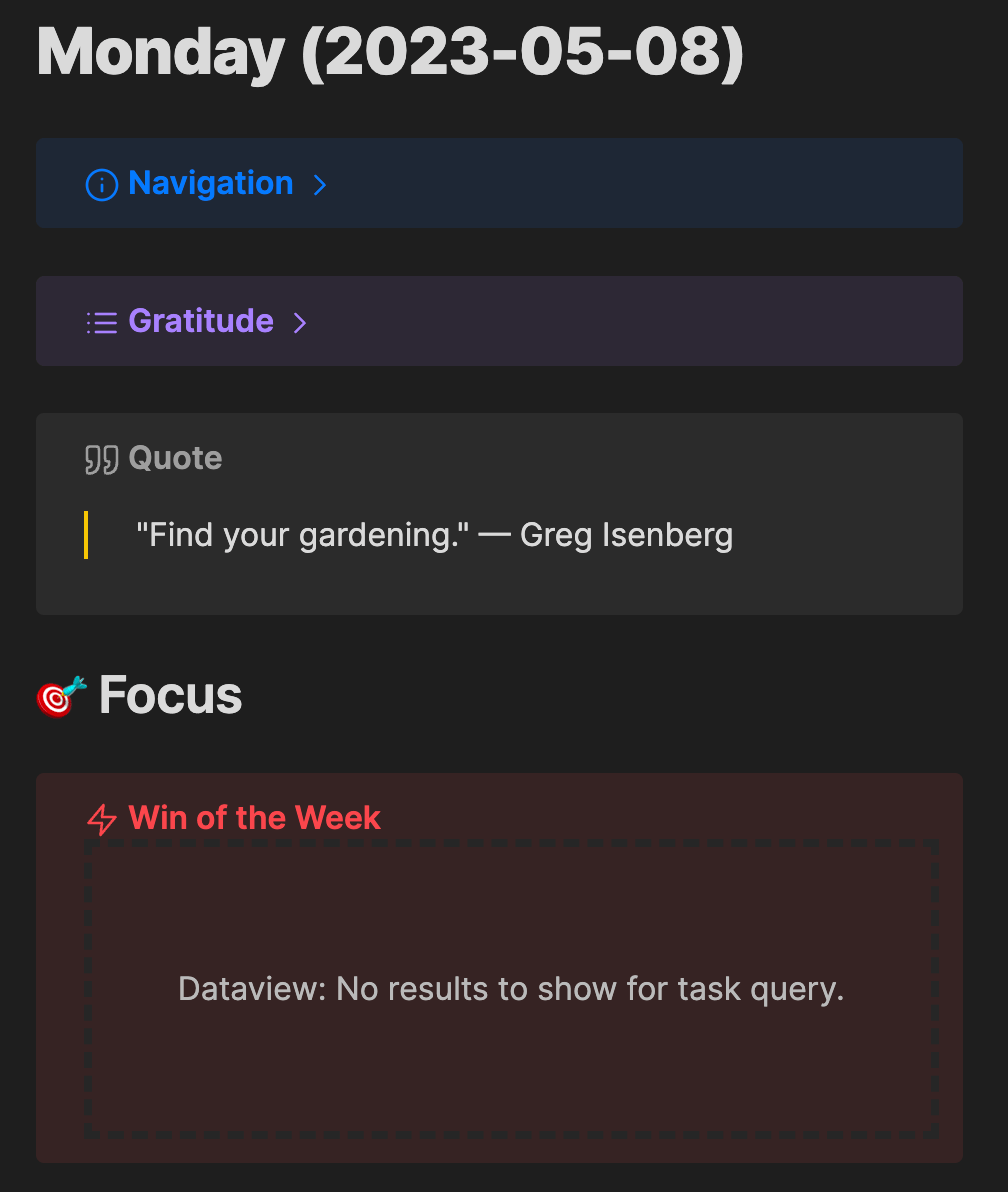Click the yellow blockquote bar

(86, 535)
